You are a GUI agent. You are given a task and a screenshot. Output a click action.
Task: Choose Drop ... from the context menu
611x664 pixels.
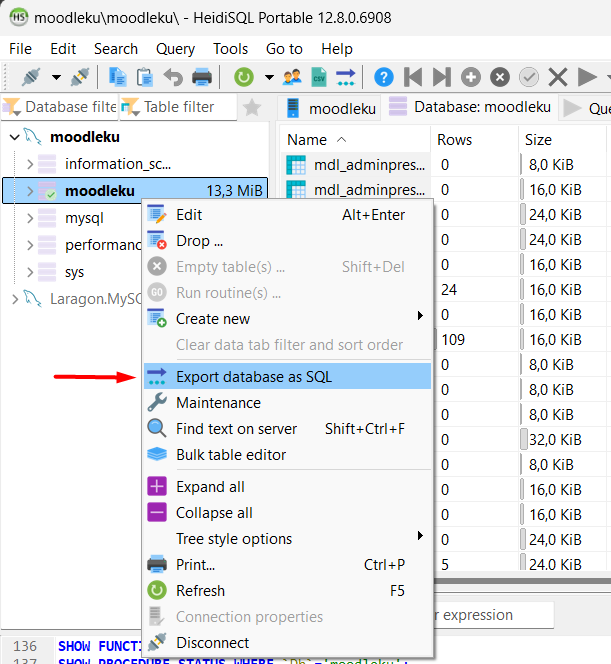(x=287, y=241)
